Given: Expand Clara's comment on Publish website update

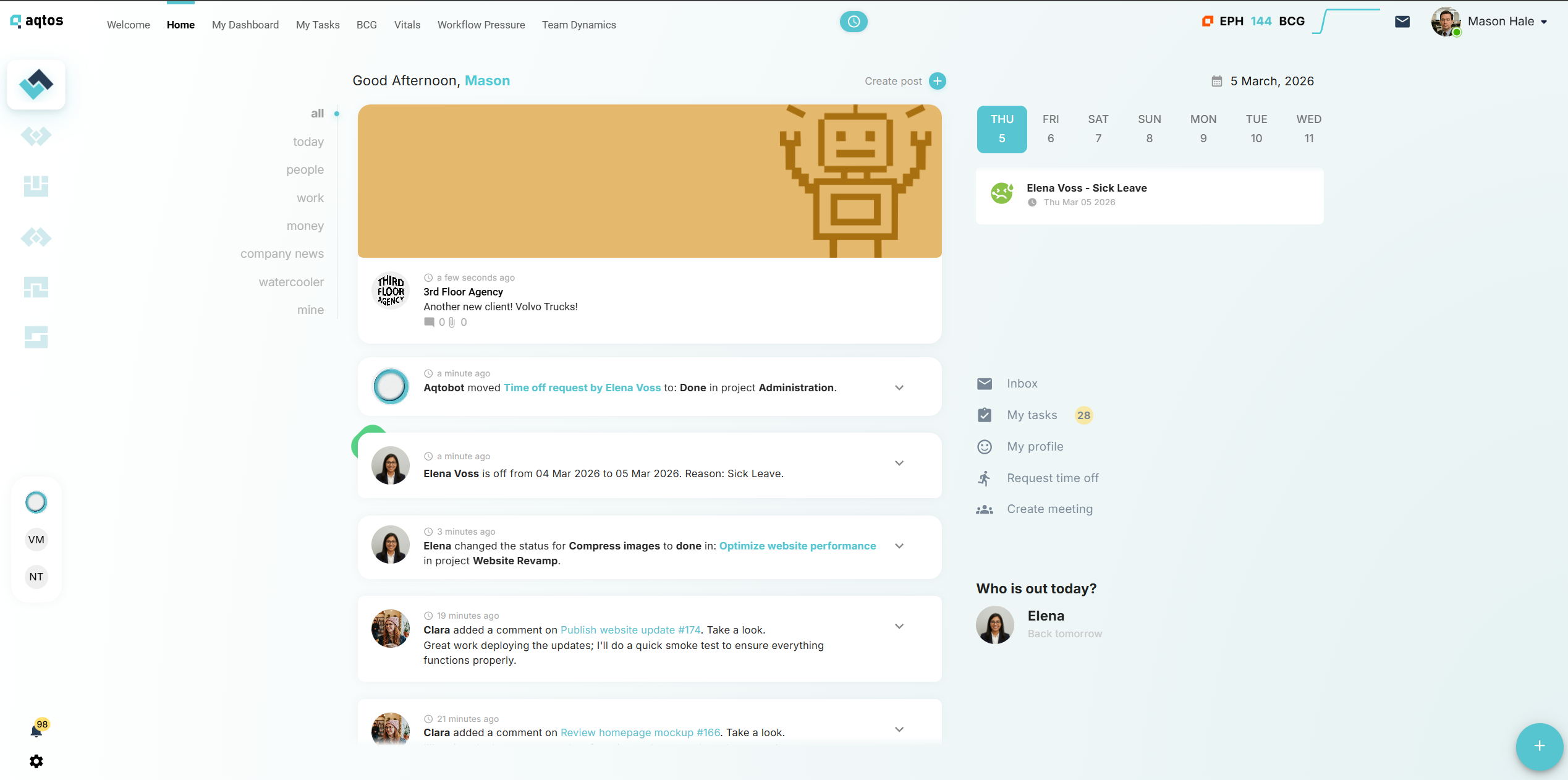Looking at the screenshot, I should click(899, 626).
